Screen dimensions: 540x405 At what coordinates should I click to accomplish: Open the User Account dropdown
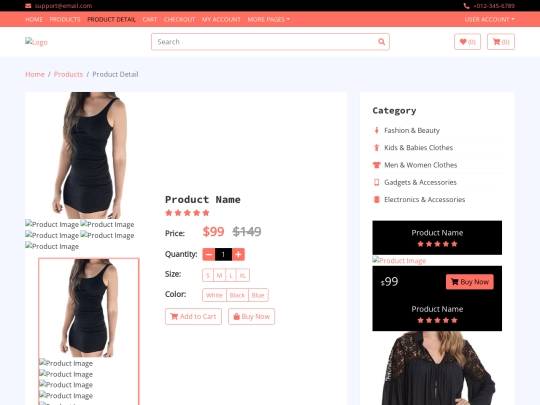click(489, 19)
